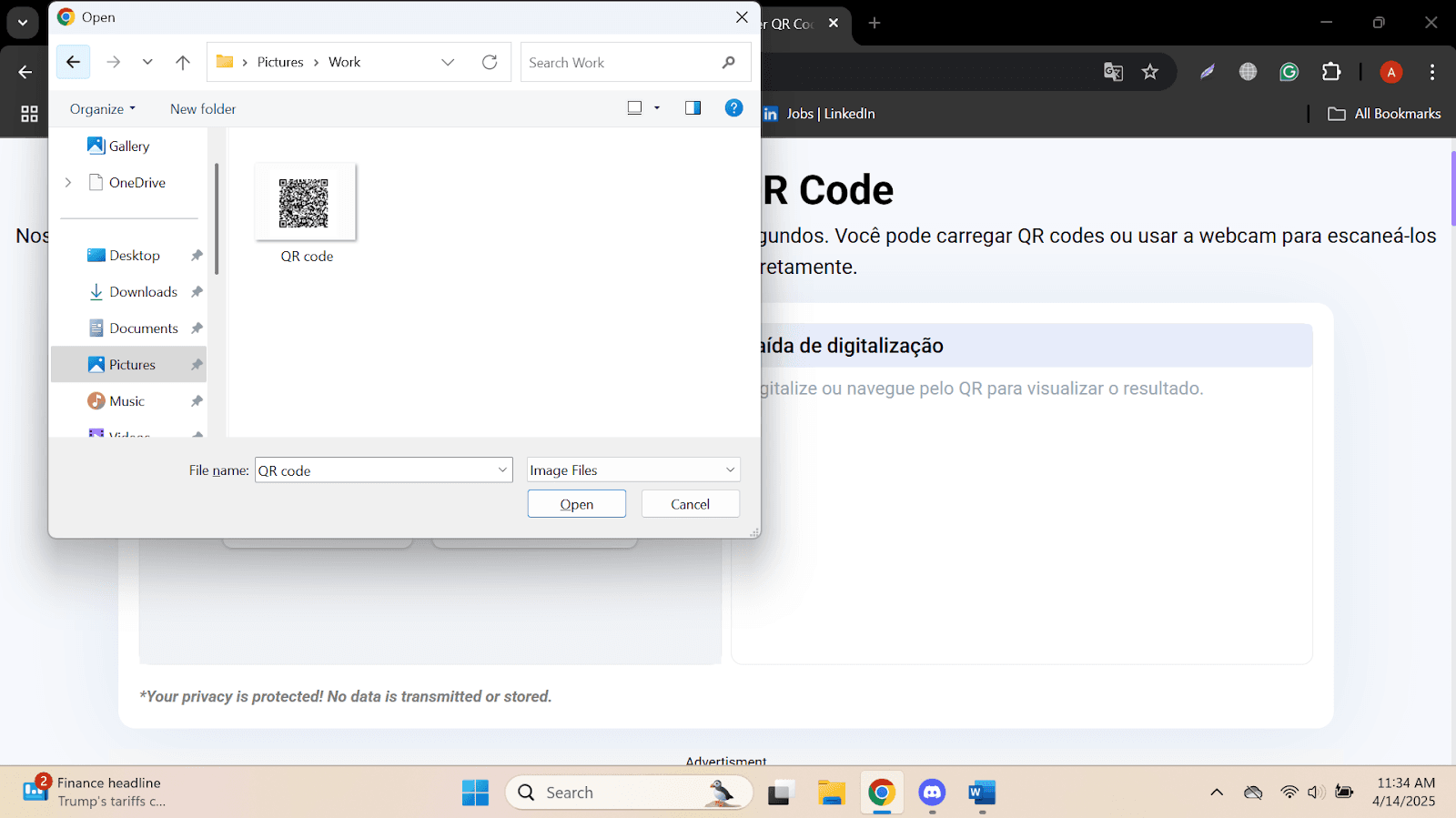1456x818 pixels.
Task: Unpin Desktop using its pin icon
Action: pos(197,256)
